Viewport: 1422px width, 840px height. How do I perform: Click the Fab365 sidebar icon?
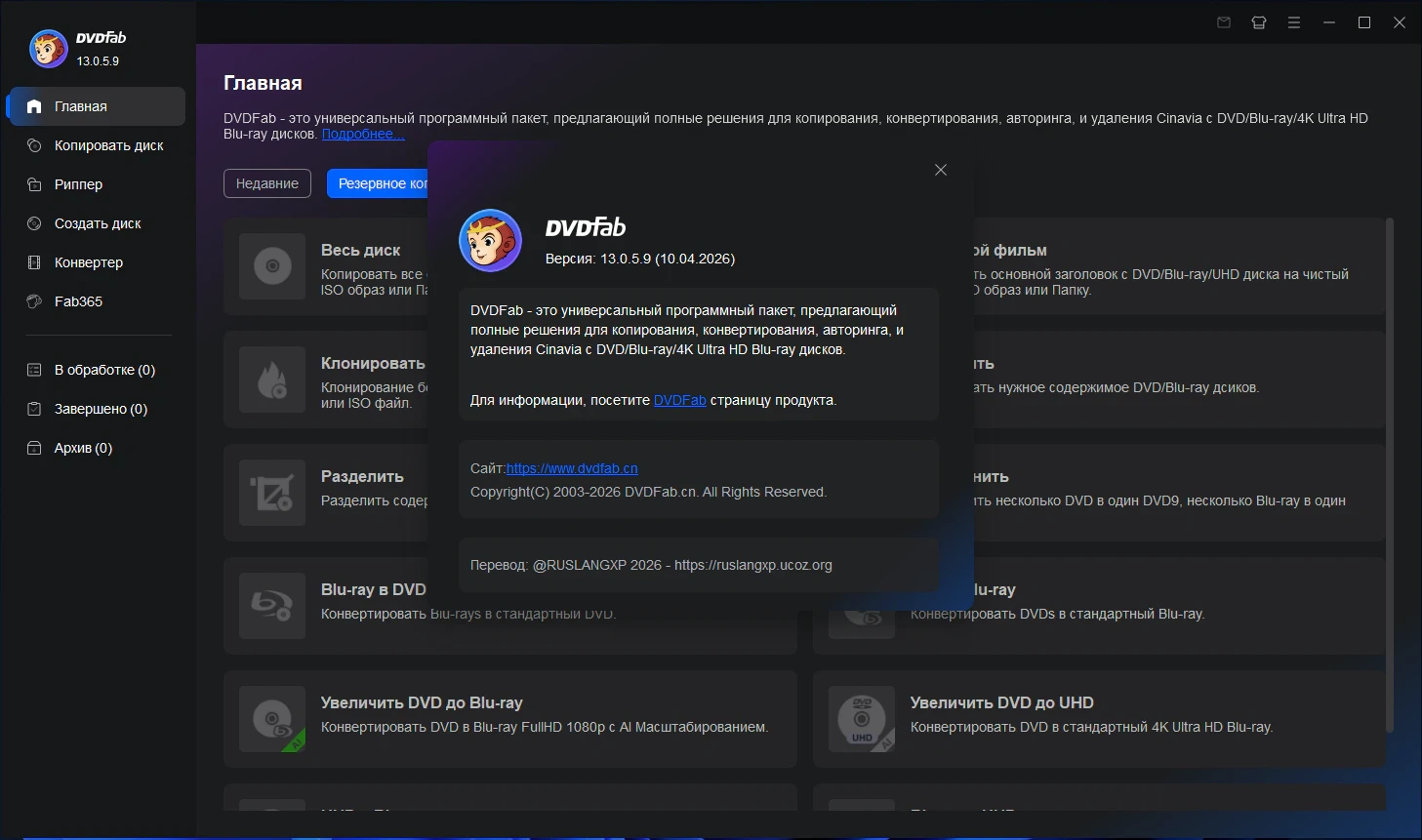(x=34, y=301)
